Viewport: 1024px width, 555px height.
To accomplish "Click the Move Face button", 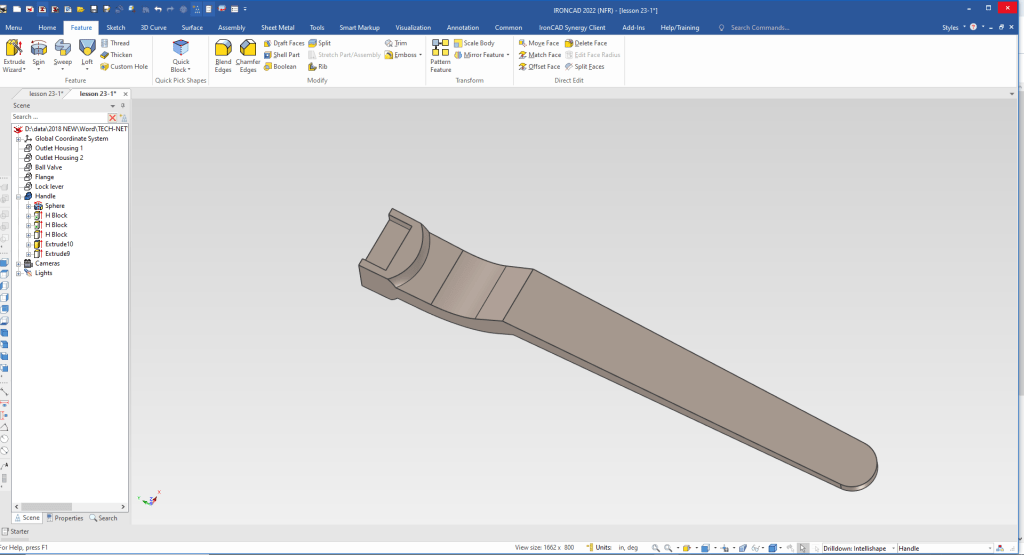I will [x=539, y=43].
